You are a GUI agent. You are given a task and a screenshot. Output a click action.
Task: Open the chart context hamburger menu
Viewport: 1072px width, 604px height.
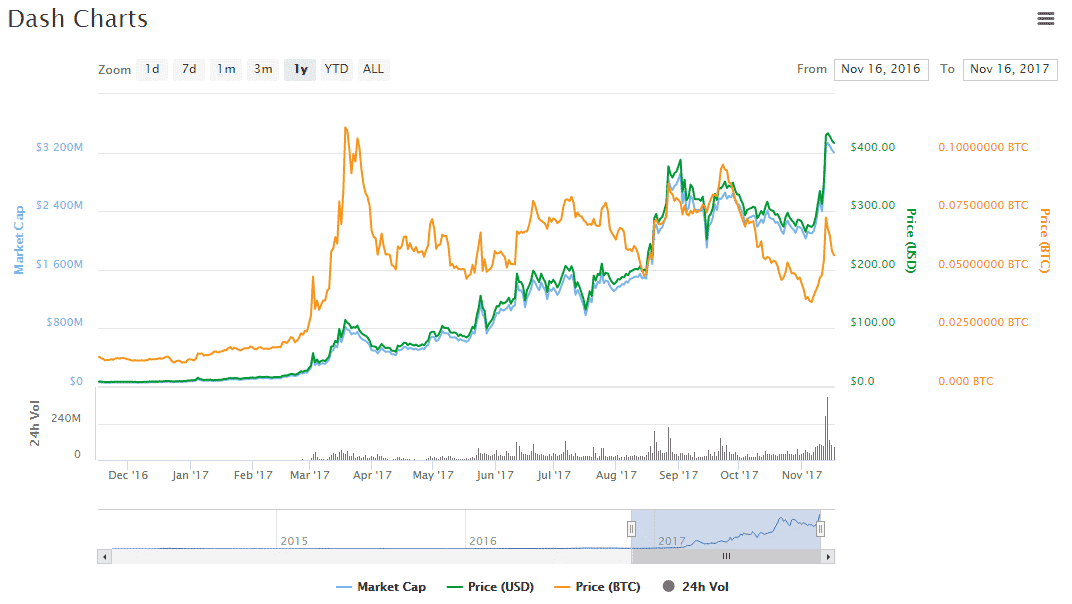1045,18
